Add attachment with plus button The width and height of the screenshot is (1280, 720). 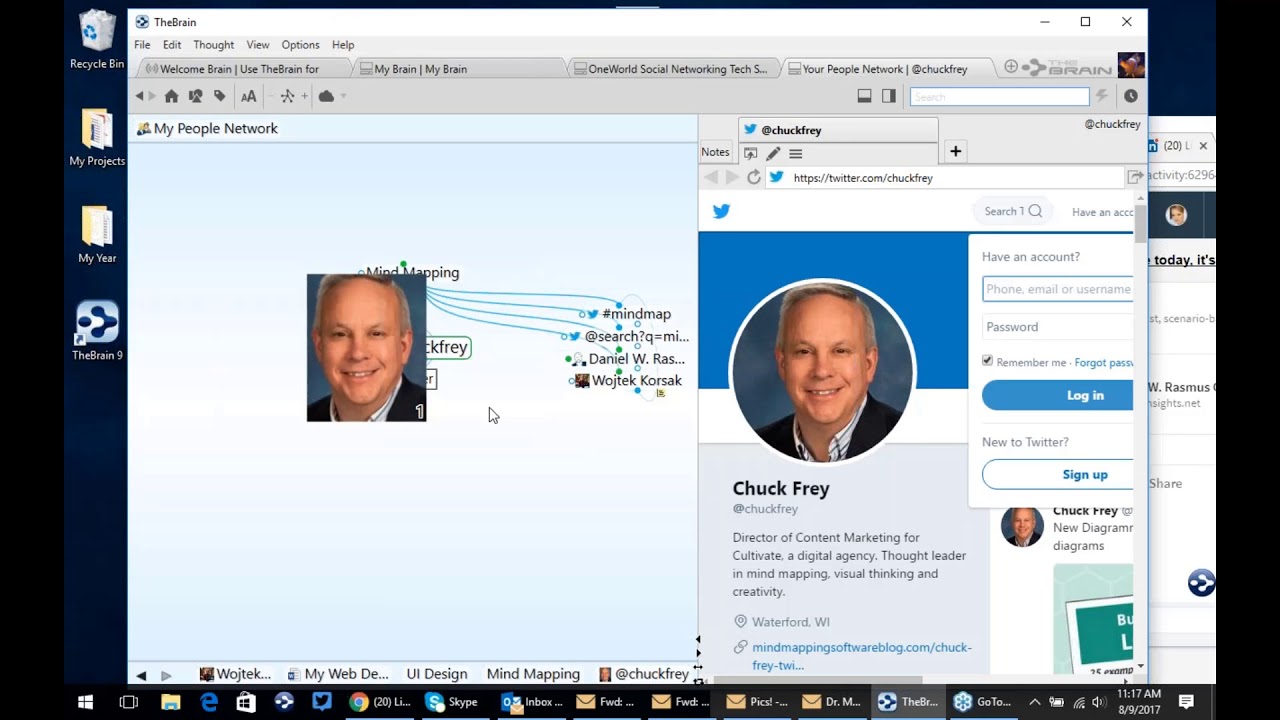955,152
